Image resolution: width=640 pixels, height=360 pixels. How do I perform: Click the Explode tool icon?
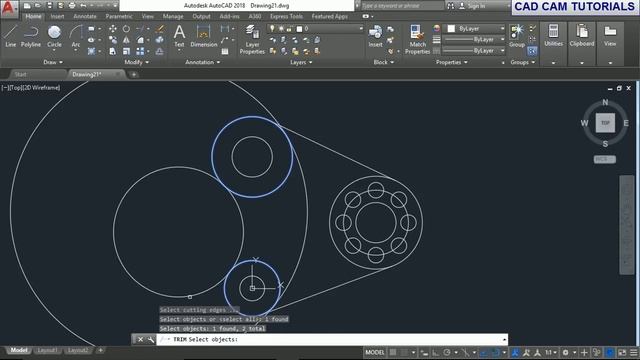point(160,40)
